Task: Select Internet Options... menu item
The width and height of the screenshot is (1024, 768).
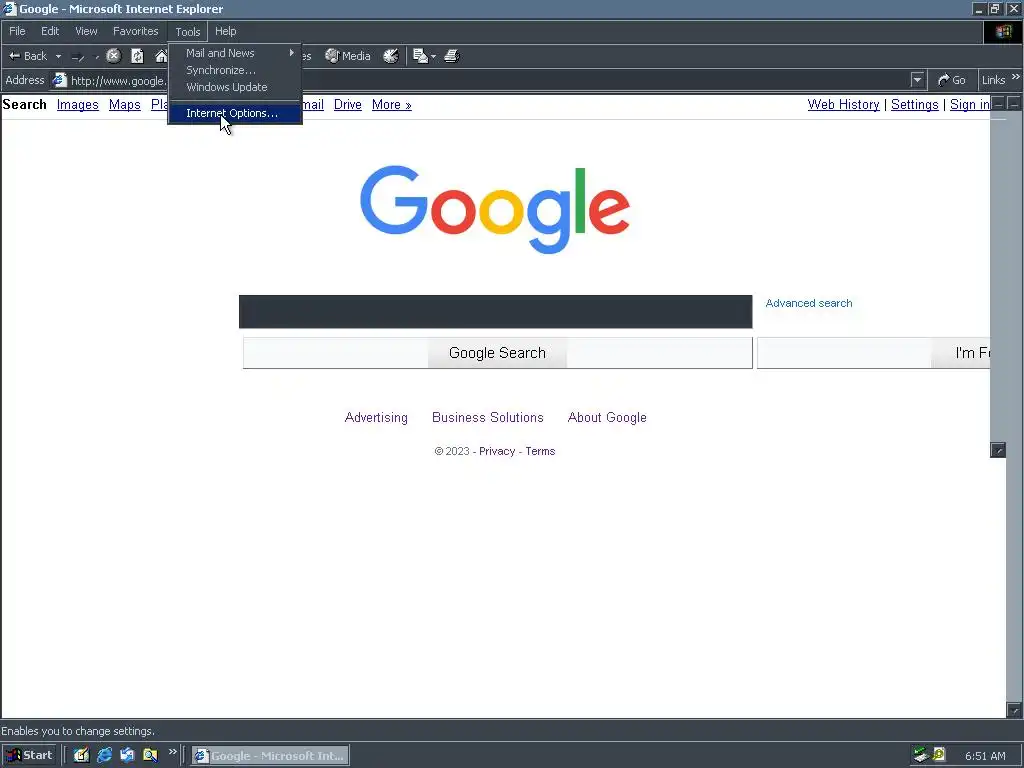Action: (235, 113)
